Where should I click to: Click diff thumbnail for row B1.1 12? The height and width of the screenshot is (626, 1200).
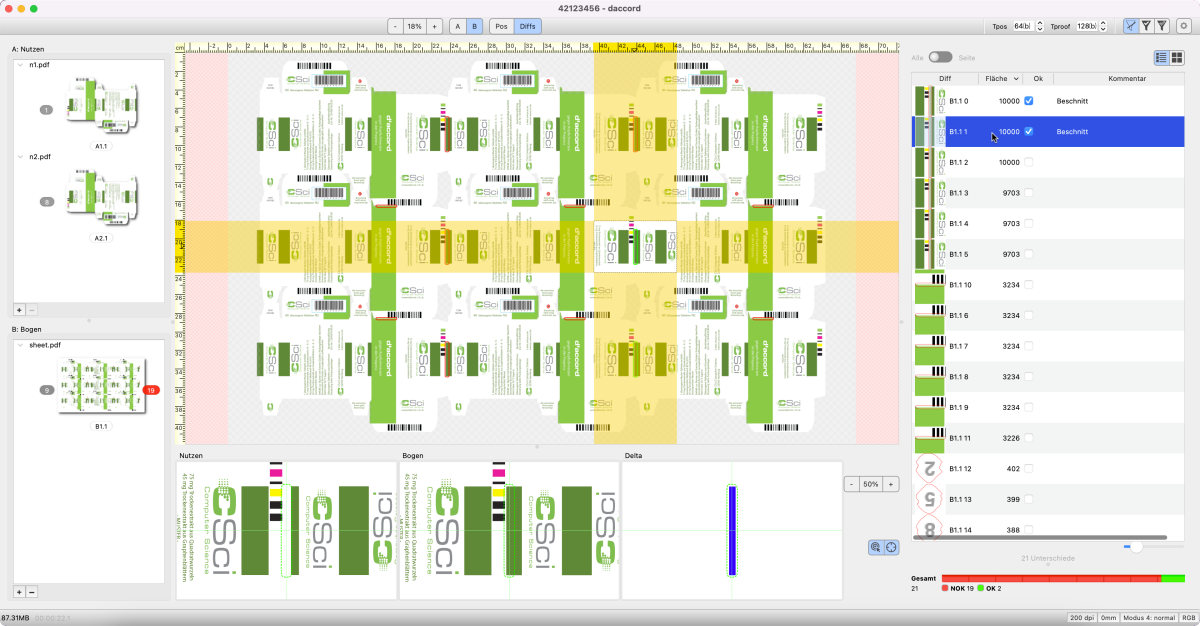coord(929,468)
